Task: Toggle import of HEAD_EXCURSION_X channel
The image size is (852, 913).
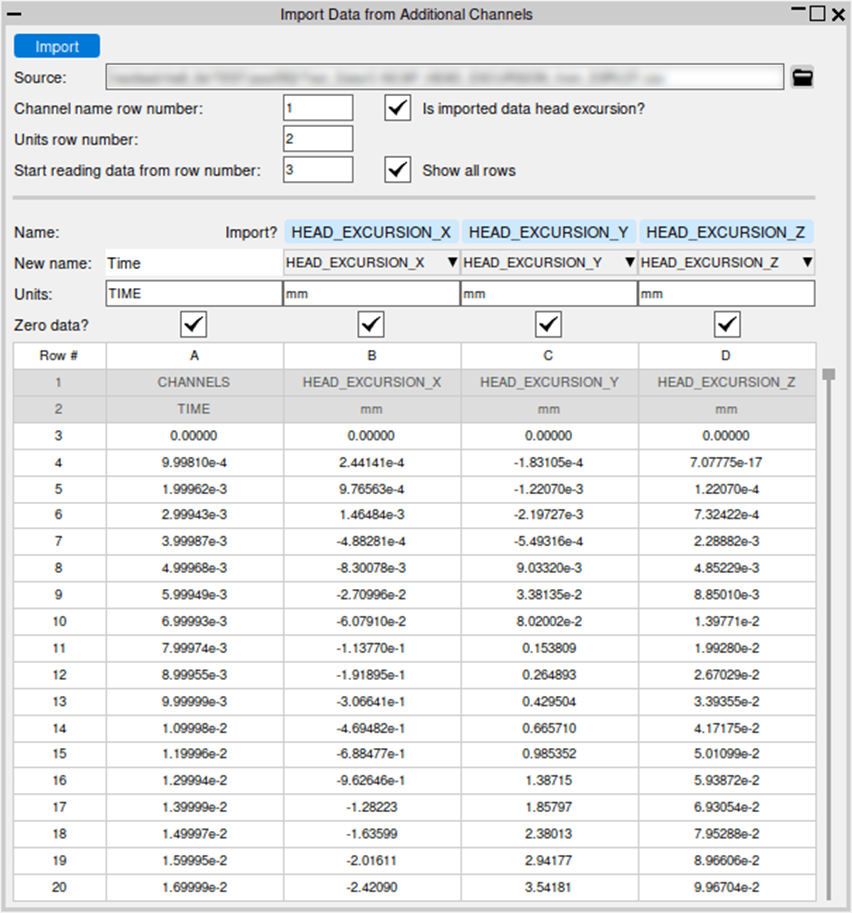Action: (x=372, y=232)
